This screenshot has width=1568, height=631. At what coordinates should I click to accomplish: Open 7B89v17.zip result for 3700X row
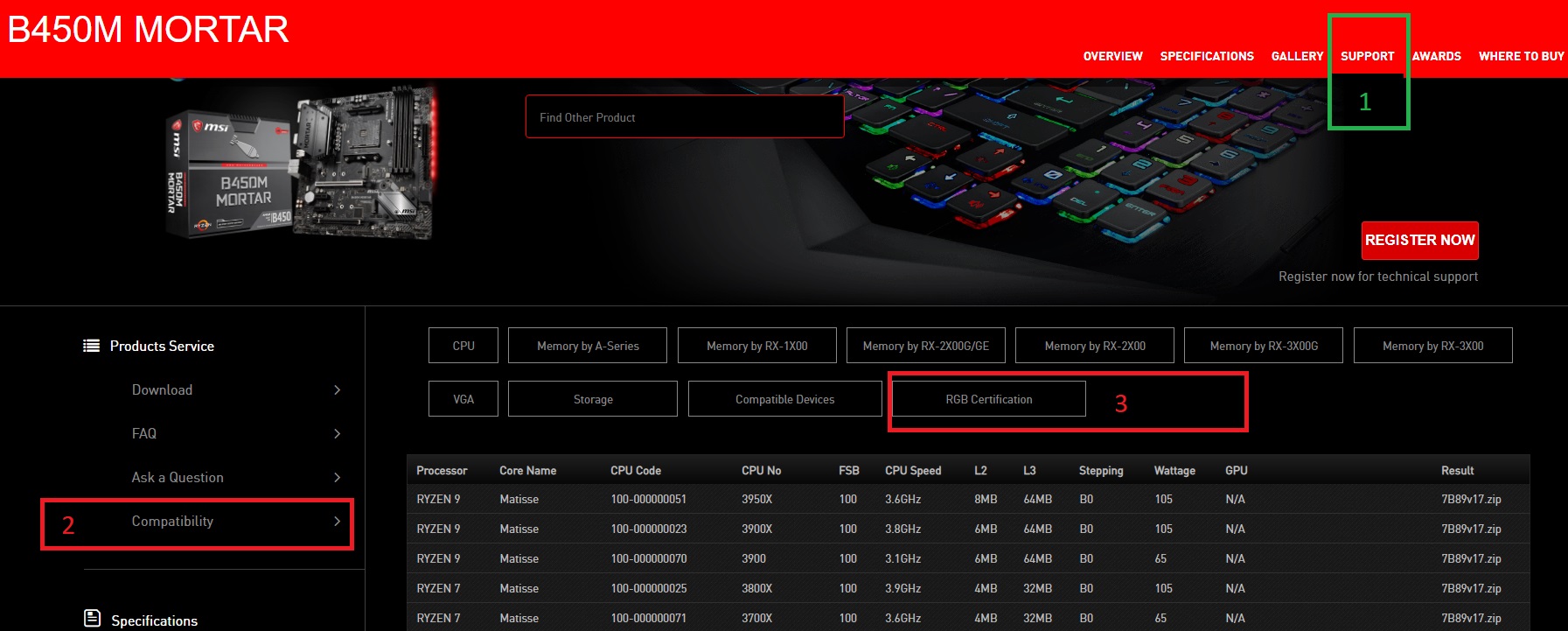tap(1471, 619)
